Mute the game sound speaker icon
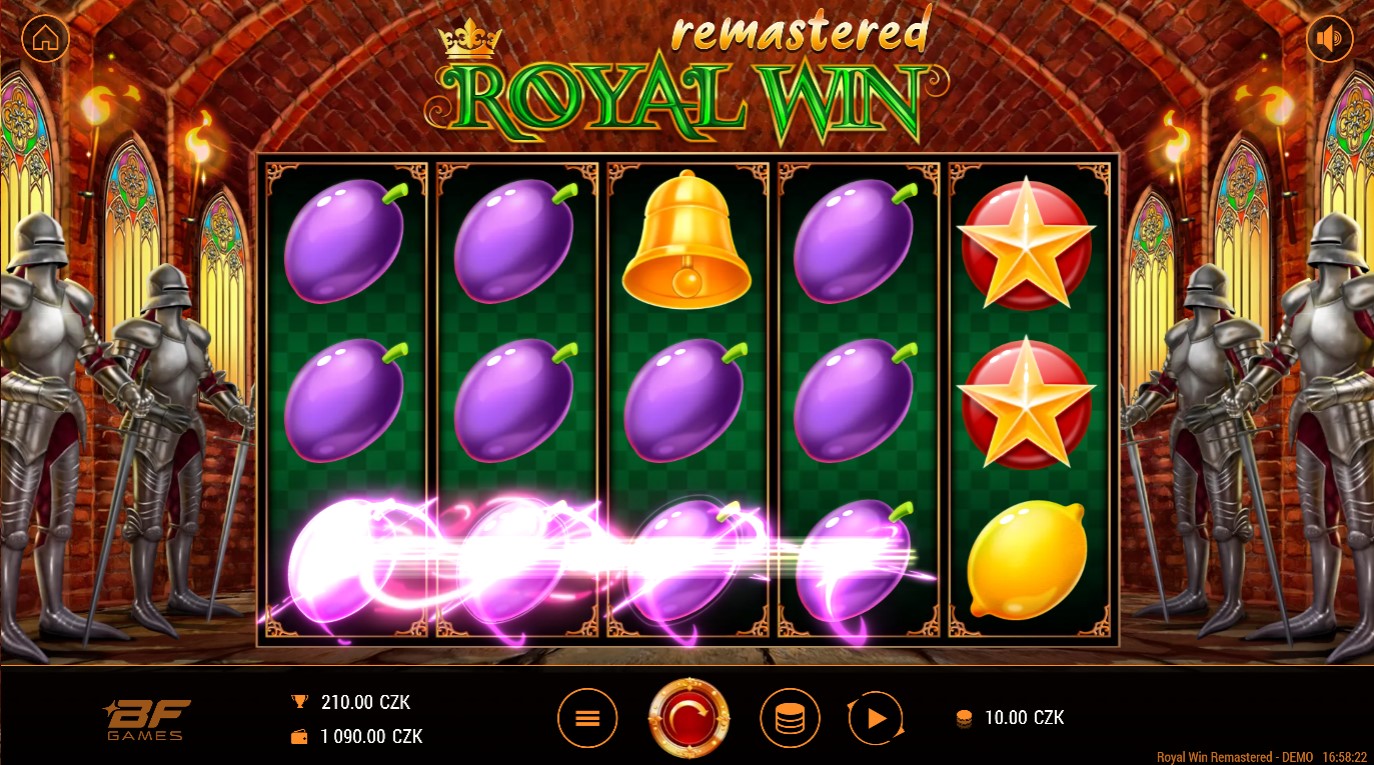 point(1329,39)
